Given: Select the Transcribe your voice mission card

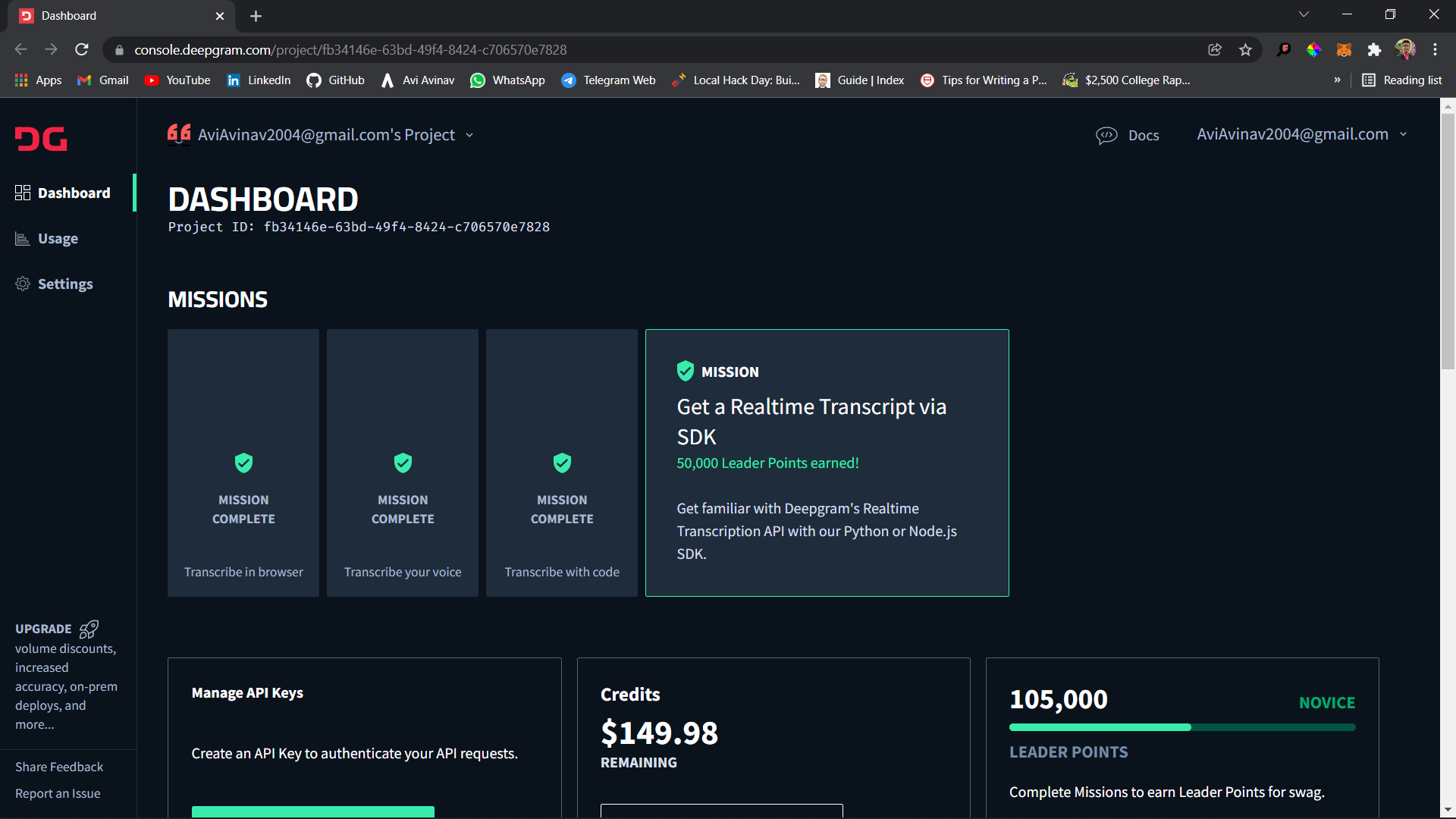Looking at the screenshot, I should point(403,463).
